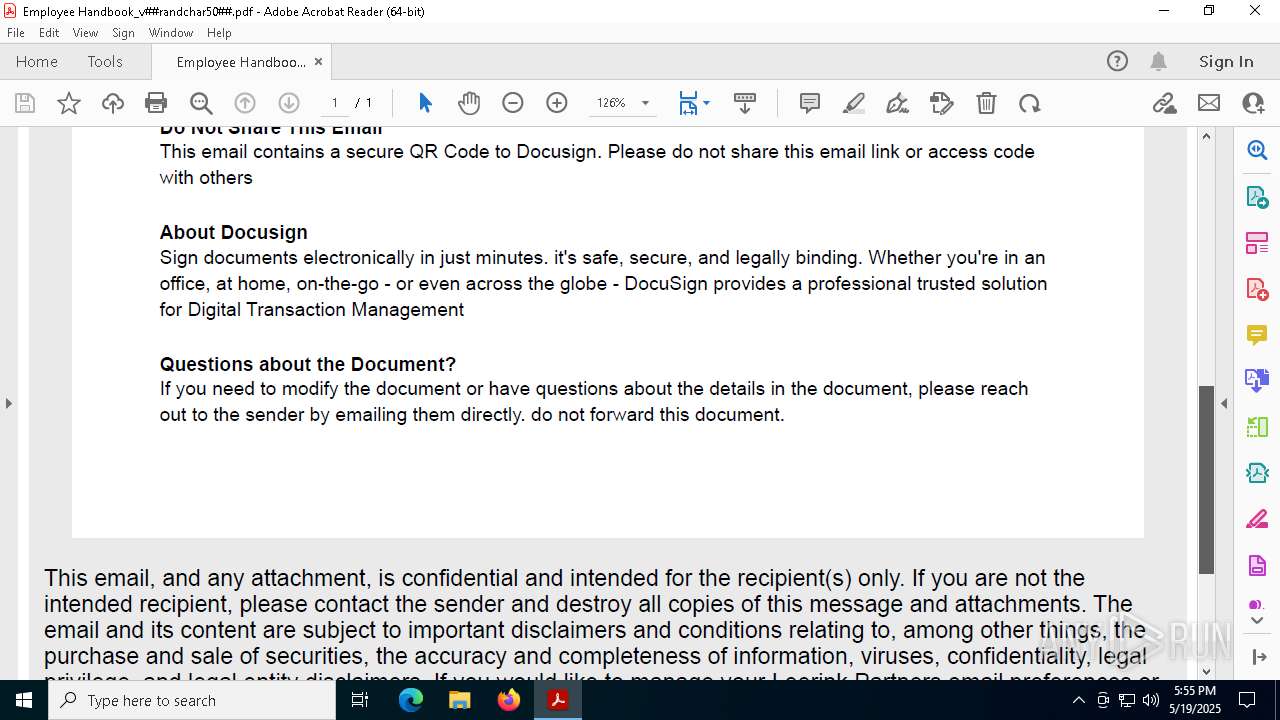Bookmark with the star icon
The image size is (1280, 720).
coord(69,103)
